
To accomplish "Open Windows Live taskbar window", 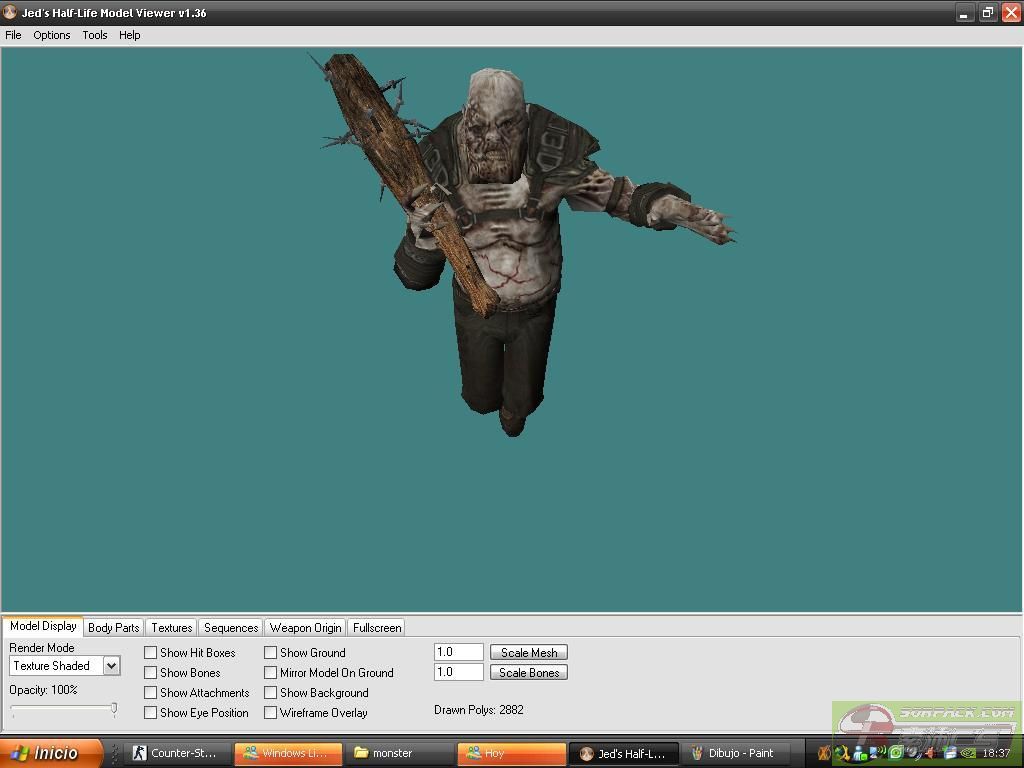I will 287,754.
